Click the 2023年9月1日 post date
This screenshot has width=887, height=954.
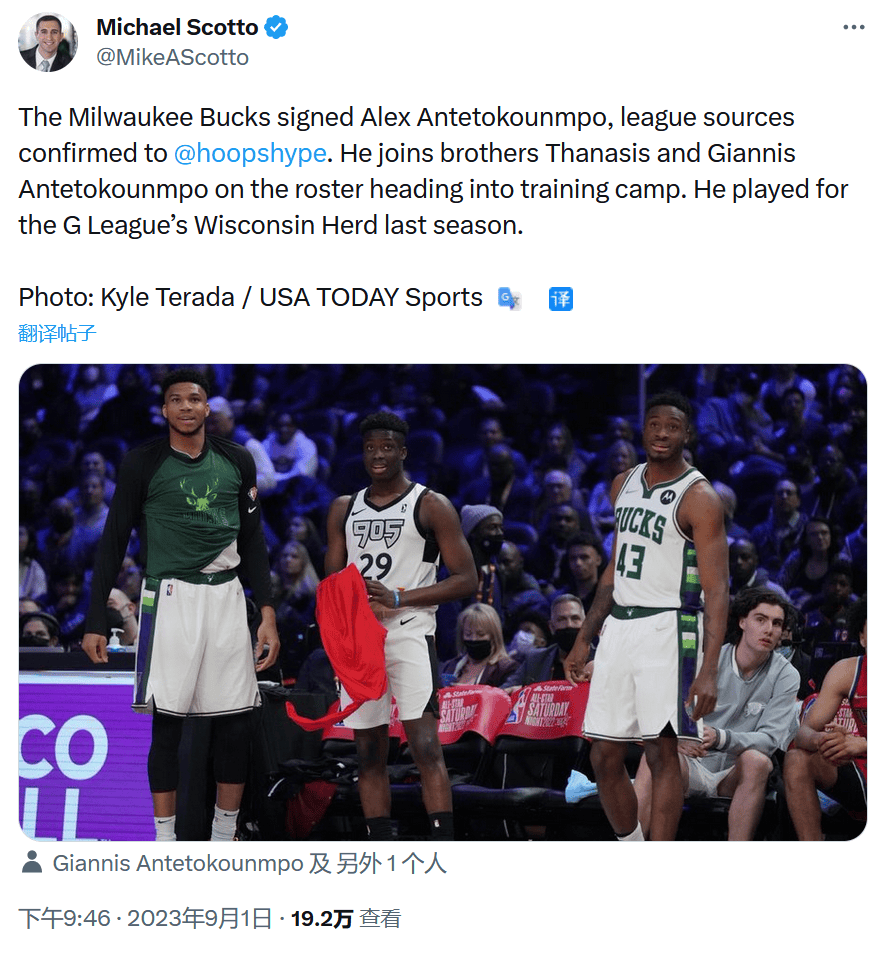click(x=199, y=918)
